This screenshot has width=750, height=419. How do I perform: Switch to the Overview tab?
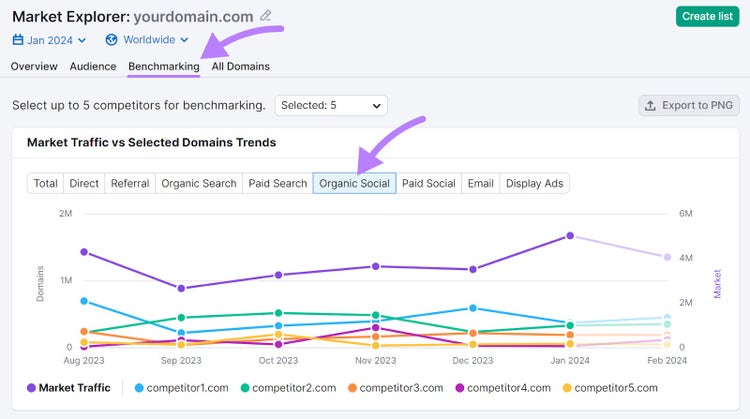pyautogui.click(x=34, y=66)
